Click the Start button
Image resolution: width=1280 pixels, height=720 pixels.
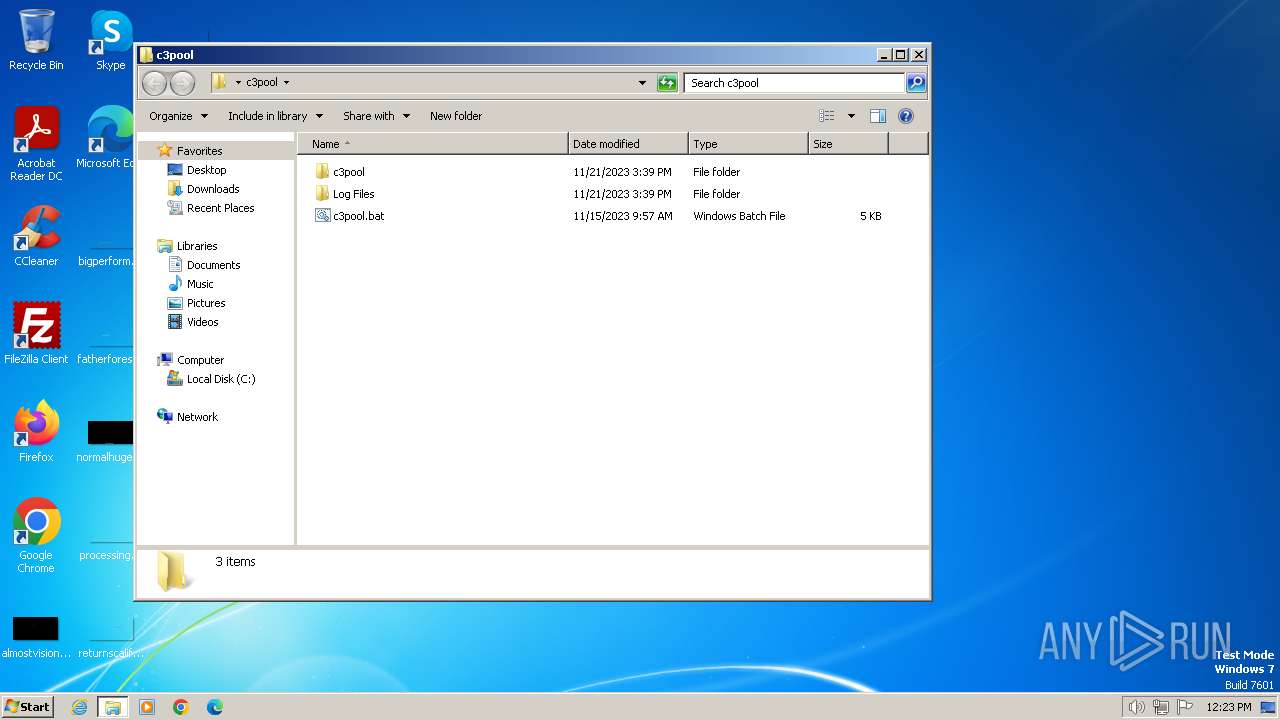pos(27,707)
